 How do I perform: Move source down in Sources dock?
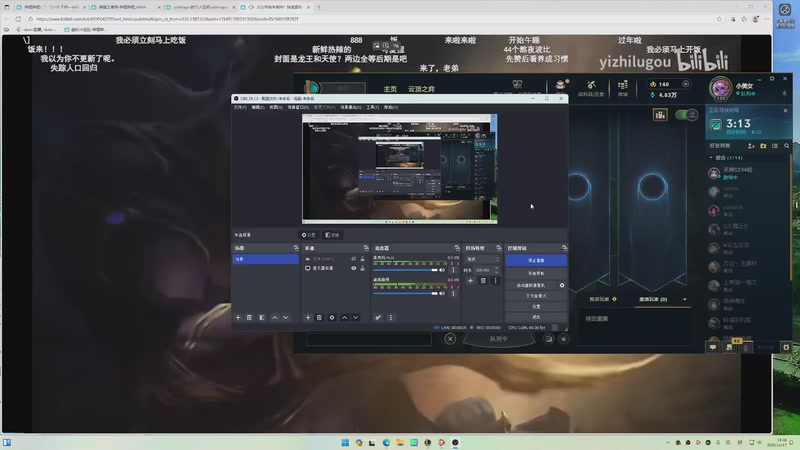coord(356,317)
